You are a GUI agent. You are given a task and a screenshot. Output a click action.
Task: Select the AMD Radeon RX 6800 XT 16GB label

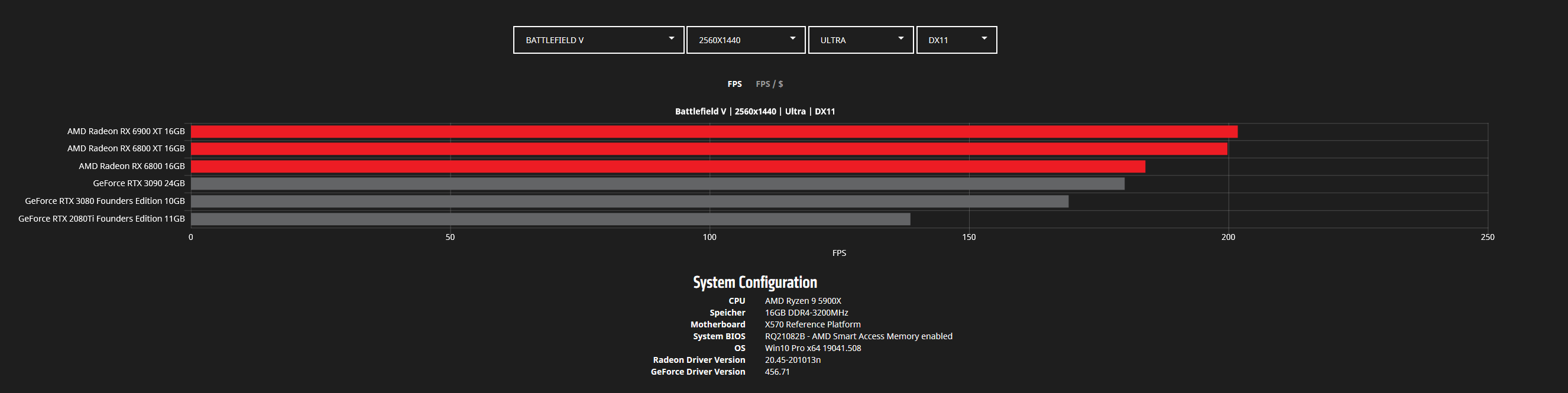(x=126, y=148)
